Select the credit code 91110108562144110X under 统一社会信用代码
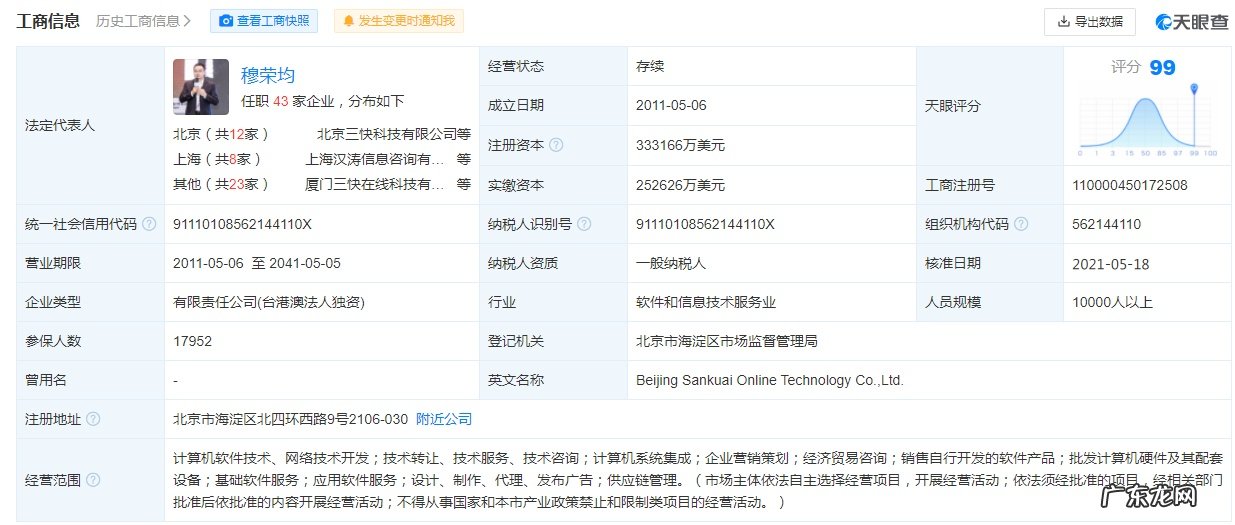This screenshot has width=1235, height=525. click(x=243, y=224)
